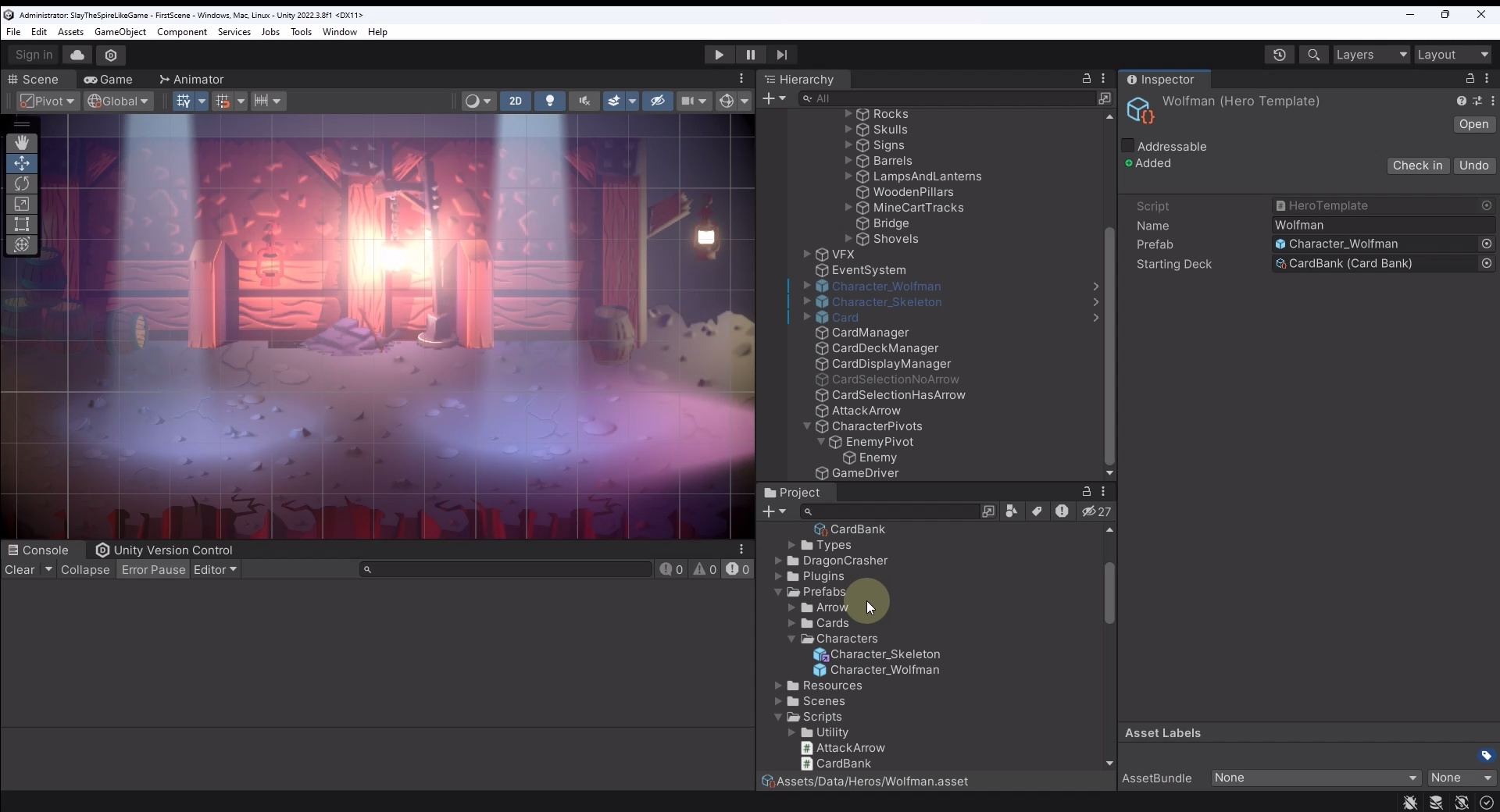Toggle scene view lighting
Viewport: 1500px width, 812px height.
click(550, 101)
